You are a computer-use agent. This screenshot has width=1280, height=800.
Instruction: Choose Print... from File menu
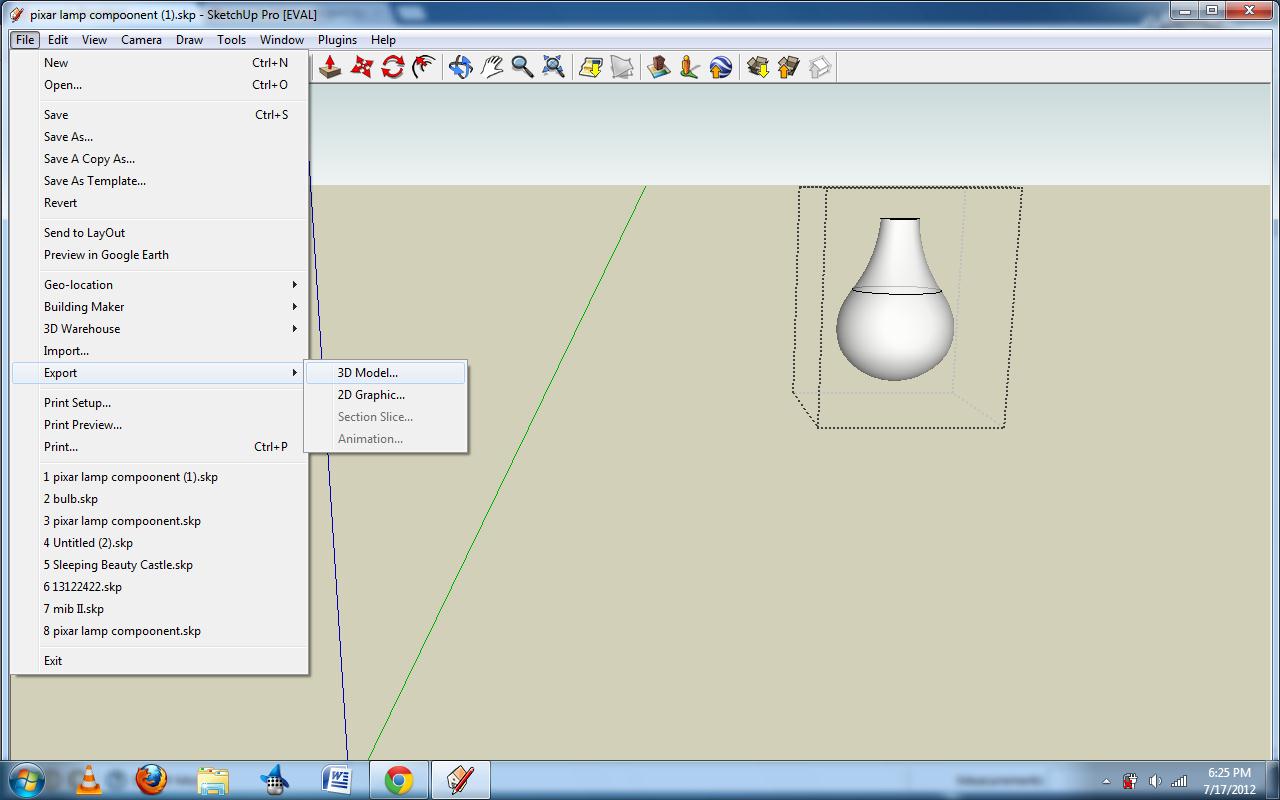(160, 447)
